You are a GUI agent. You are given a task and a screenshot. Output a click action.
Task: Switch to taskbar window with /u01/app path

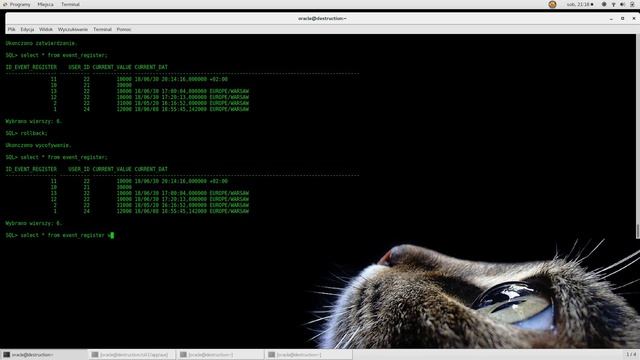tap(133, 355)
